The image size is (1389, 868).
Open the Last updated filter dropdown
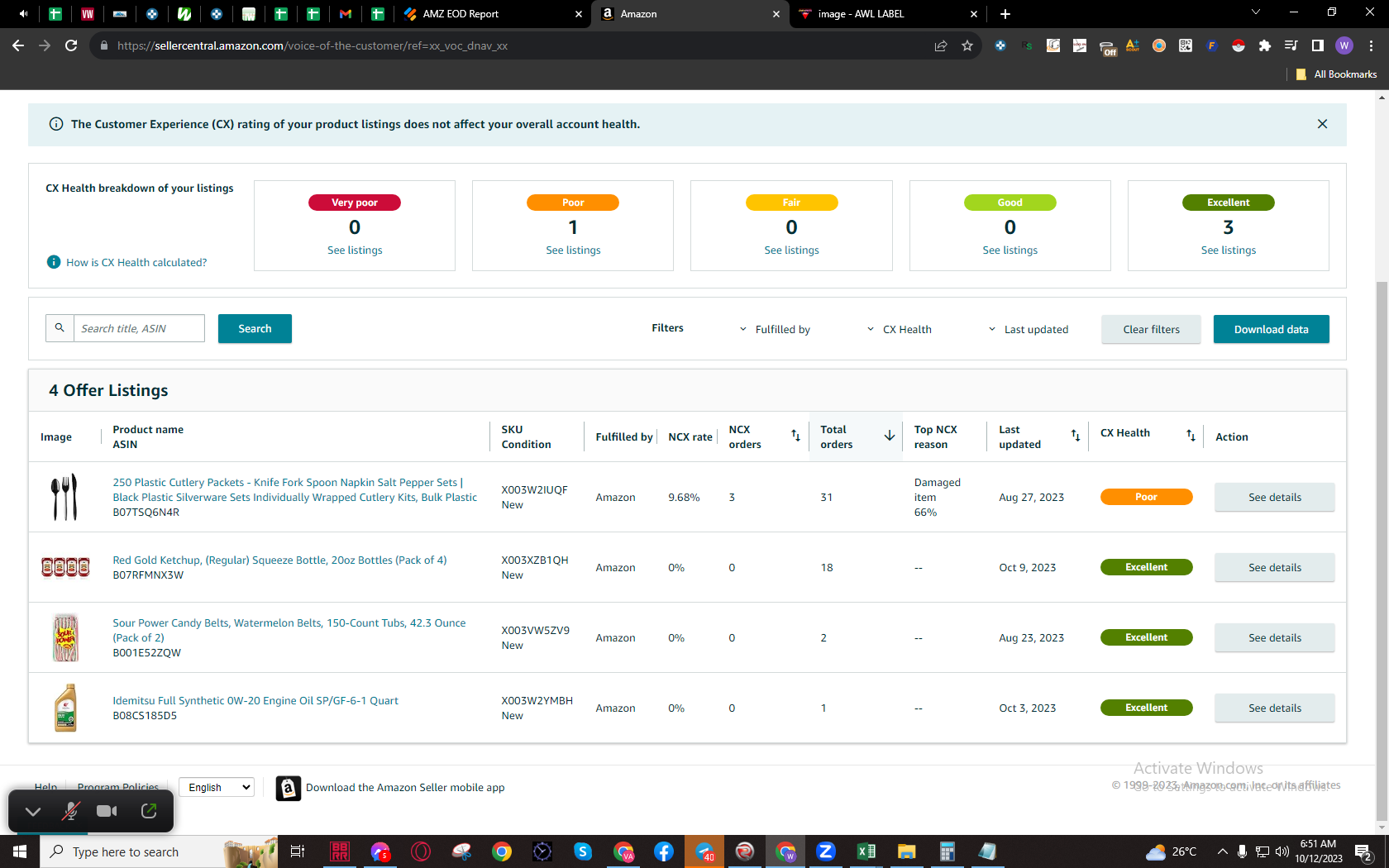coord(1028,329)
